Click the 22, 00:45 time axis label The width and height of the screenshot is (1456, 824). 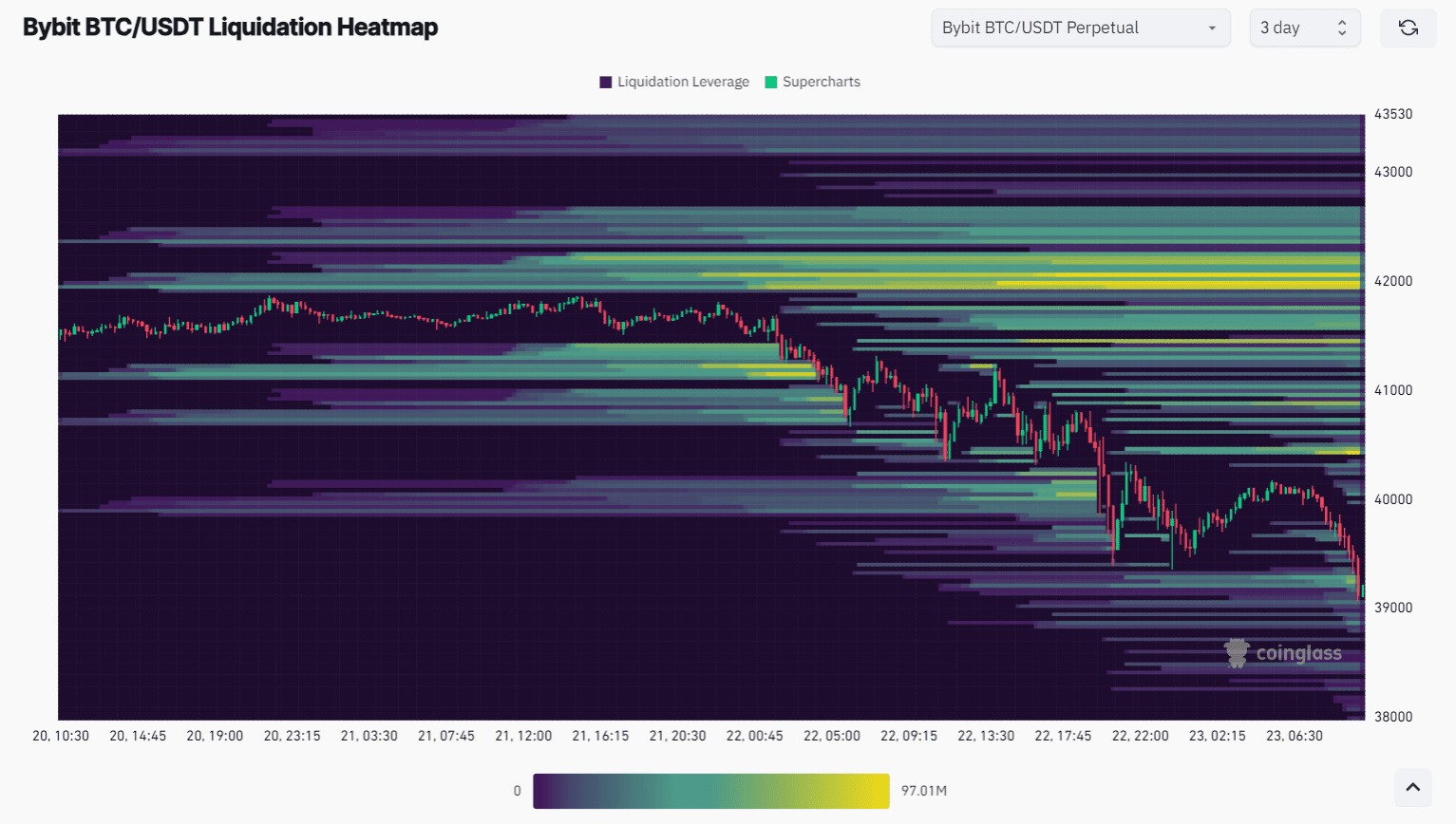[755, 736]
